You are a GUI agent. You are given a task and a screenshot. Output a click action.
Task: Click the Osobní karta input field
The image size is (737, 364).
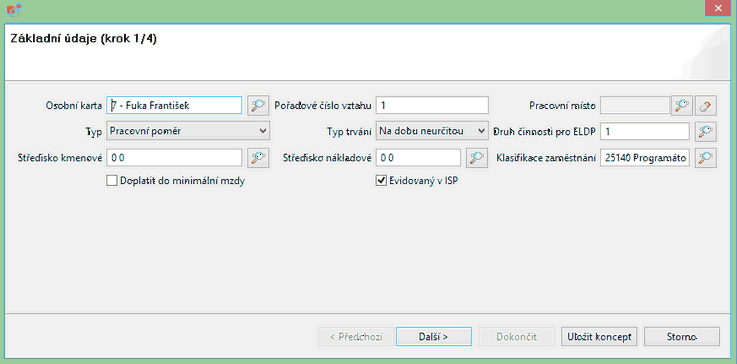click(x=174, y=105)
